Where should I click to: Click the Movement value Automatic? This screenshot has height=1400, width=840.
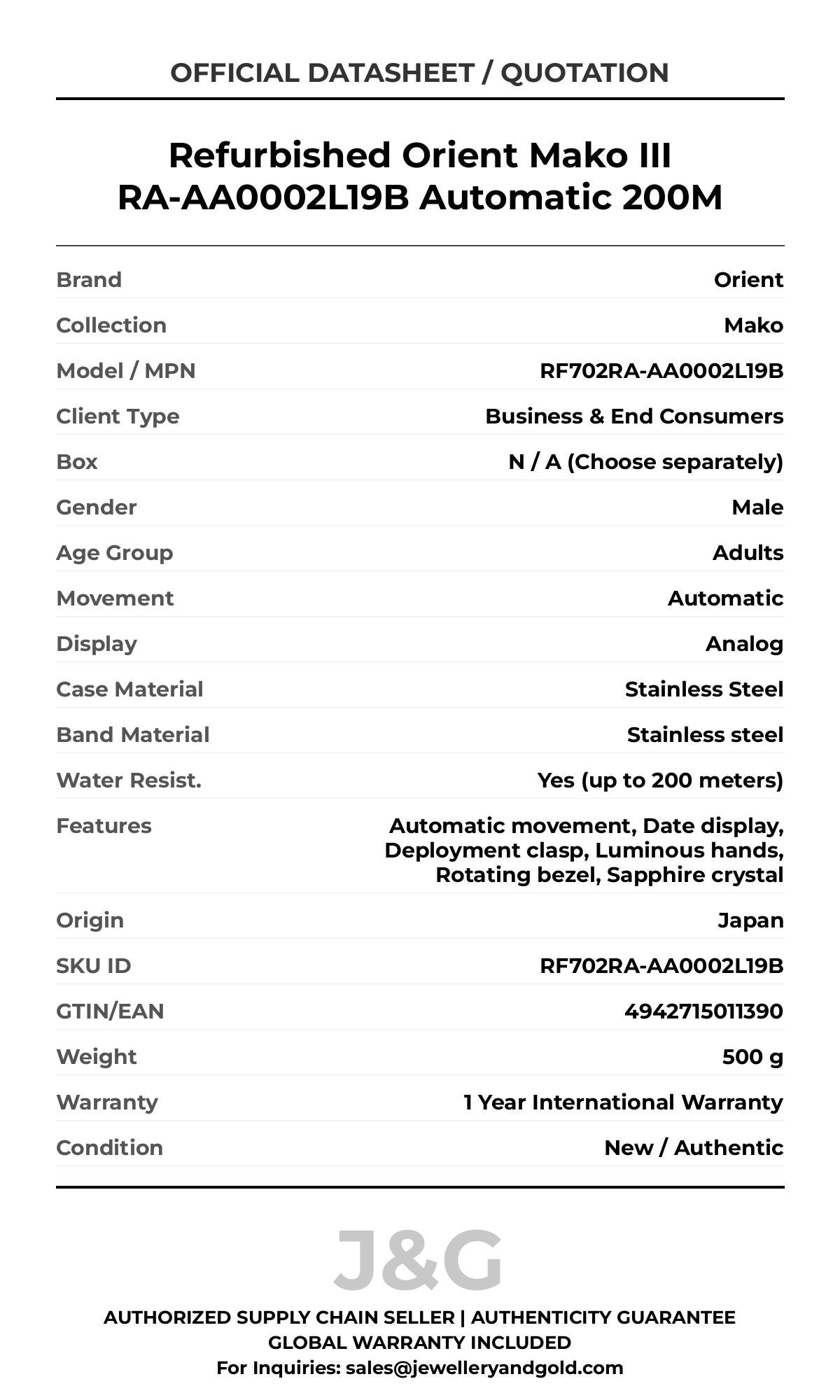coord(725,598)
